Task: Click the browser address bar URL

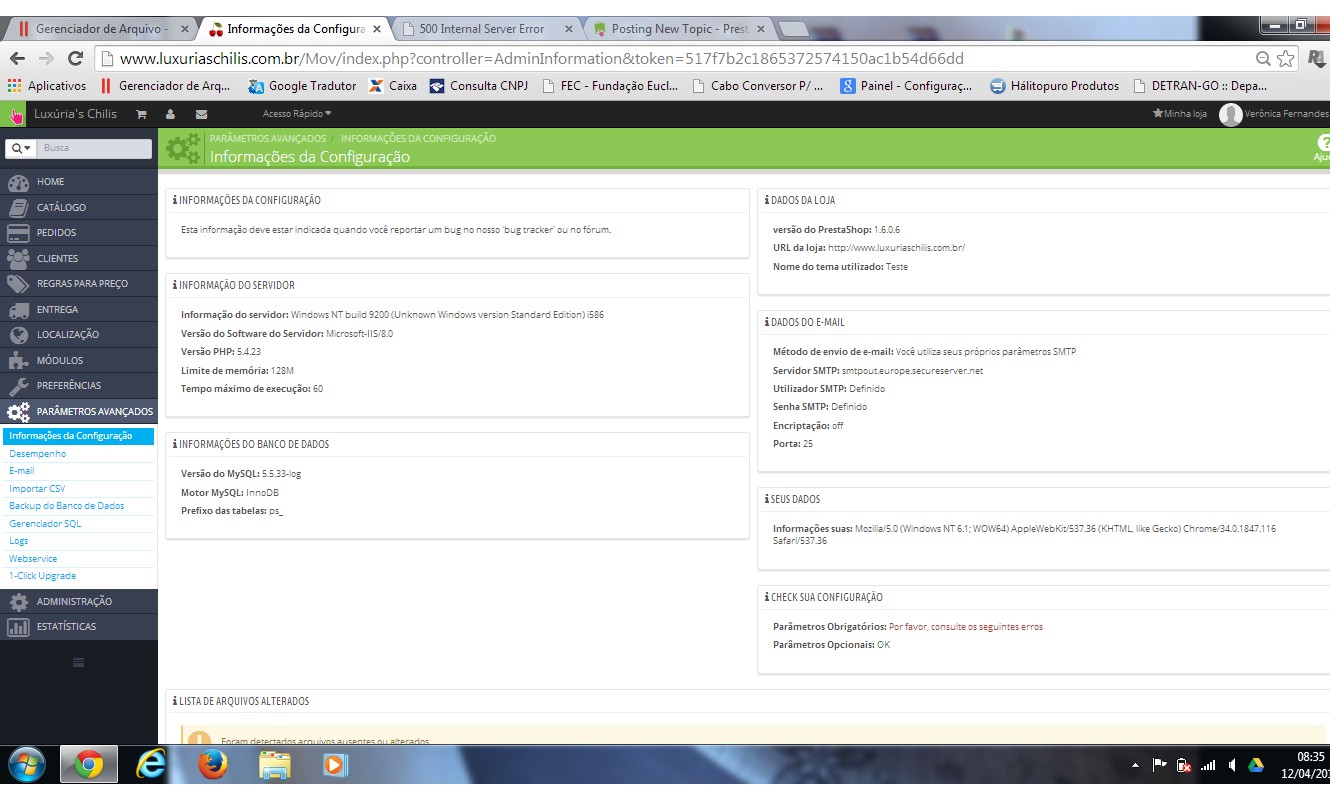Action: [x=542, y=58]
